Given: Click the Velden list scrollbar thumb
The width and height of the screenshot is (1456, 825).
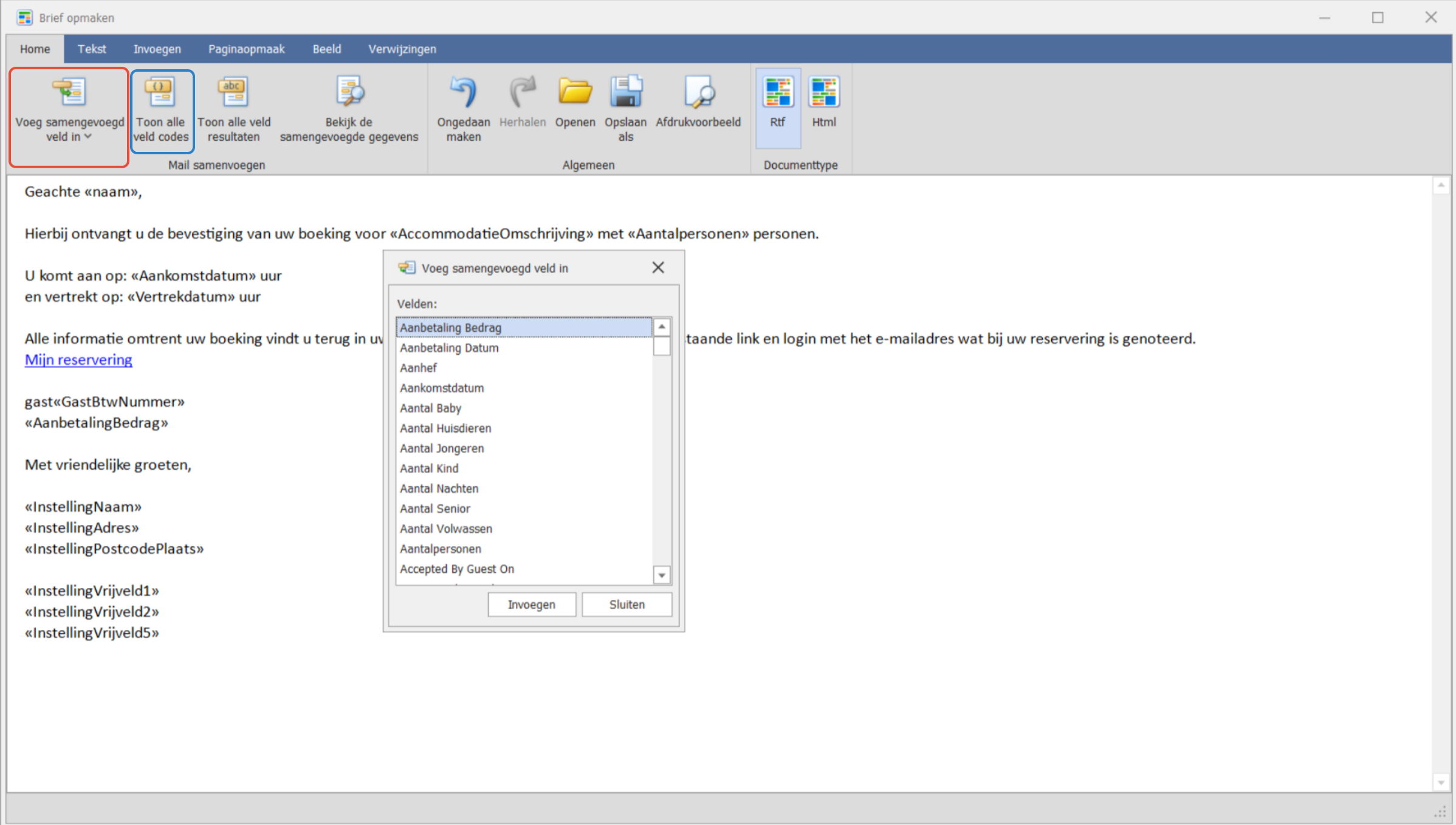Looking at the screenshot, I should pyautogui.click(x=662, y=346).
